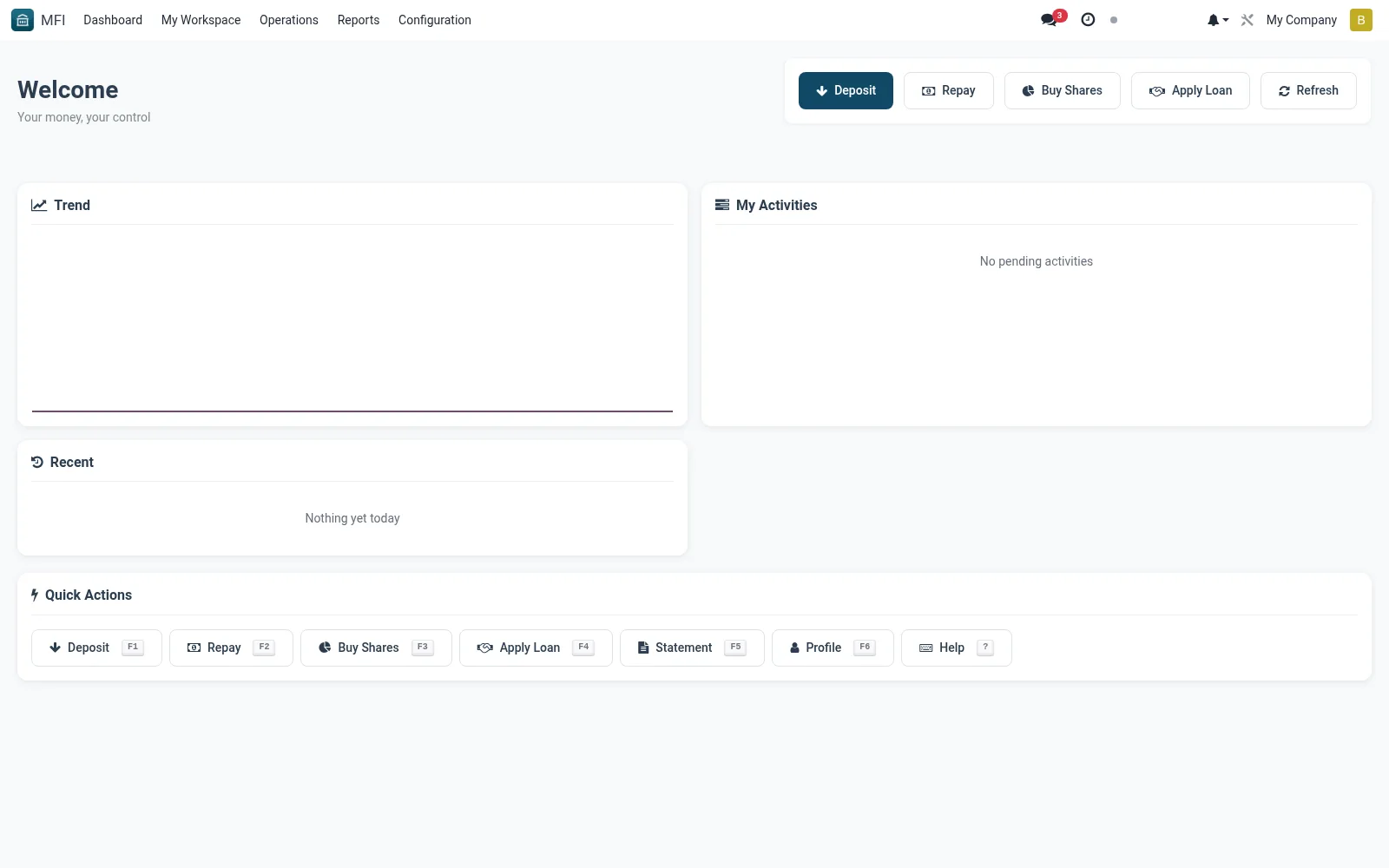Click Repay F2 in Quick Actions
Screen dimensions: 1389x868
(231, 648)
